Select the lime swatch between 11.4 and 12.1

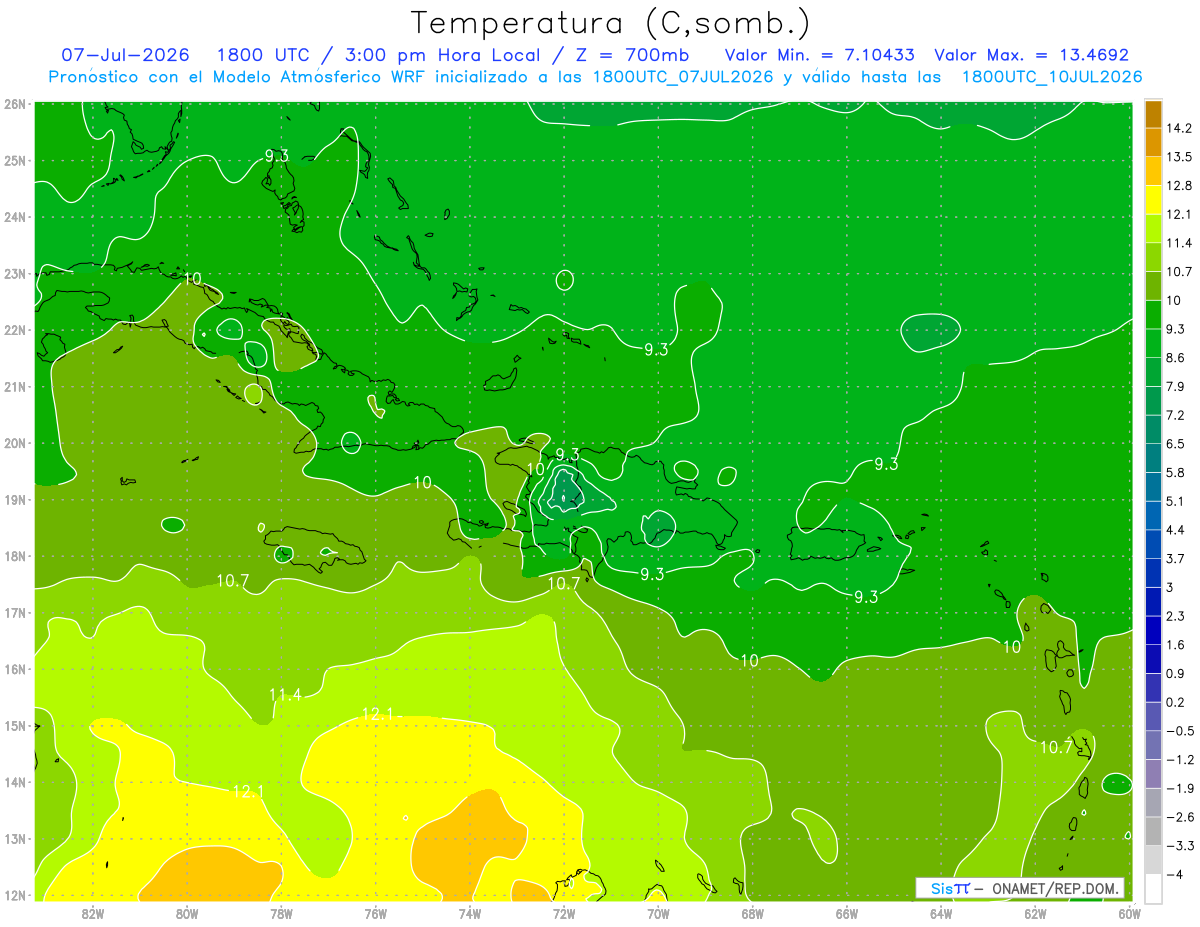1153,229
